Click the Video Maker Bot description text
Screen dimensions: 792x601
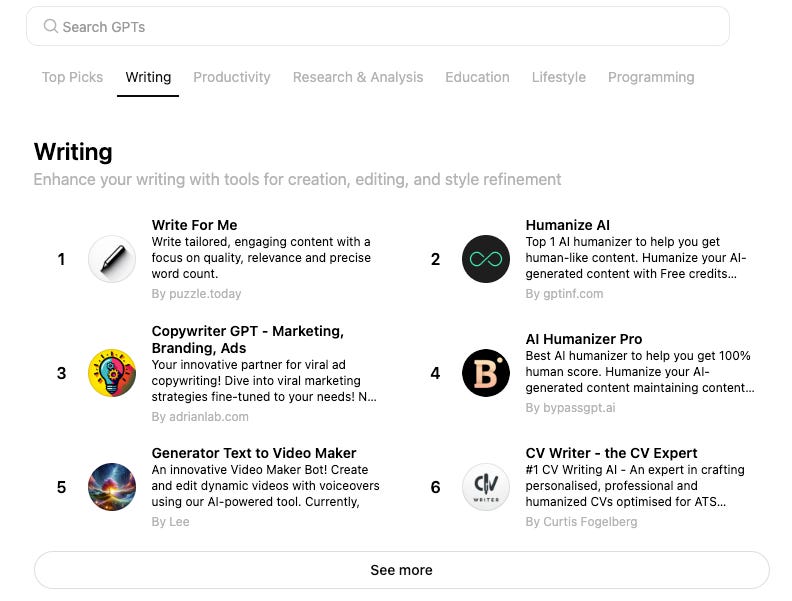pos(266,486)
